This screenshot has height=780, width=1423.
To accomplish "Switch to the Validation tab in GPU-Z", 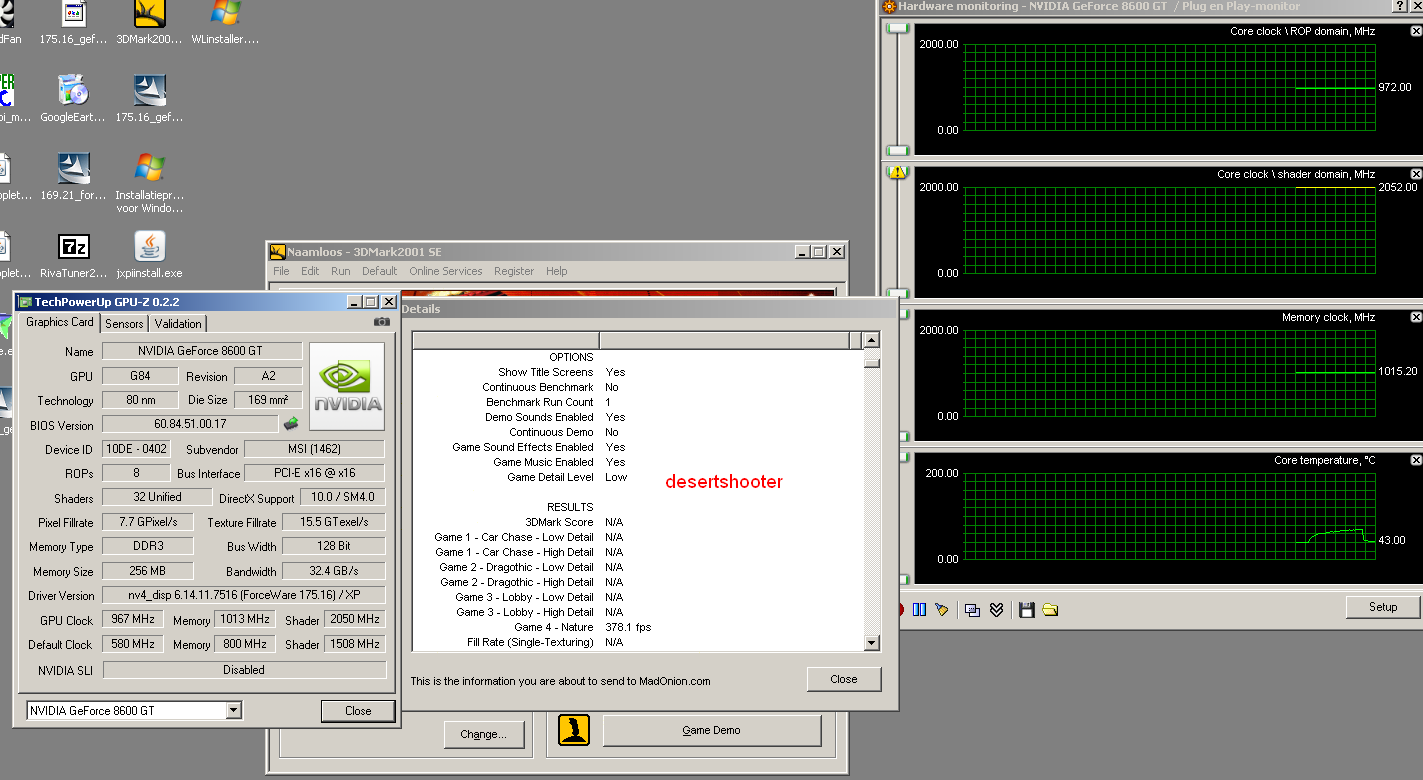I will [178, 323].
